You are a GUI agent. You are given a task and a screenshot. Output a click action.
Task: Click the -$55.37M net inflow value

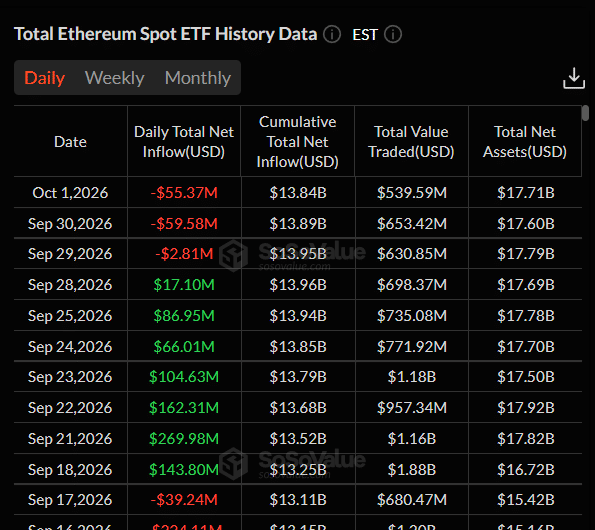[x=184, y=192]
